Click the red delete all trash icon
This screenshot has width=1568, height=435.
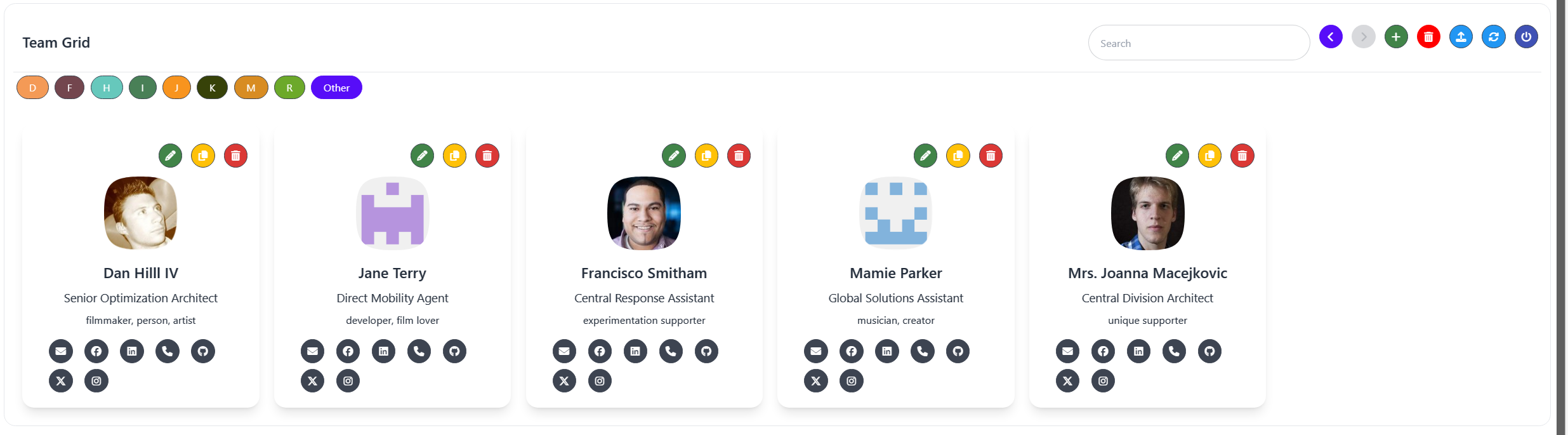[x=1428, y=37]
